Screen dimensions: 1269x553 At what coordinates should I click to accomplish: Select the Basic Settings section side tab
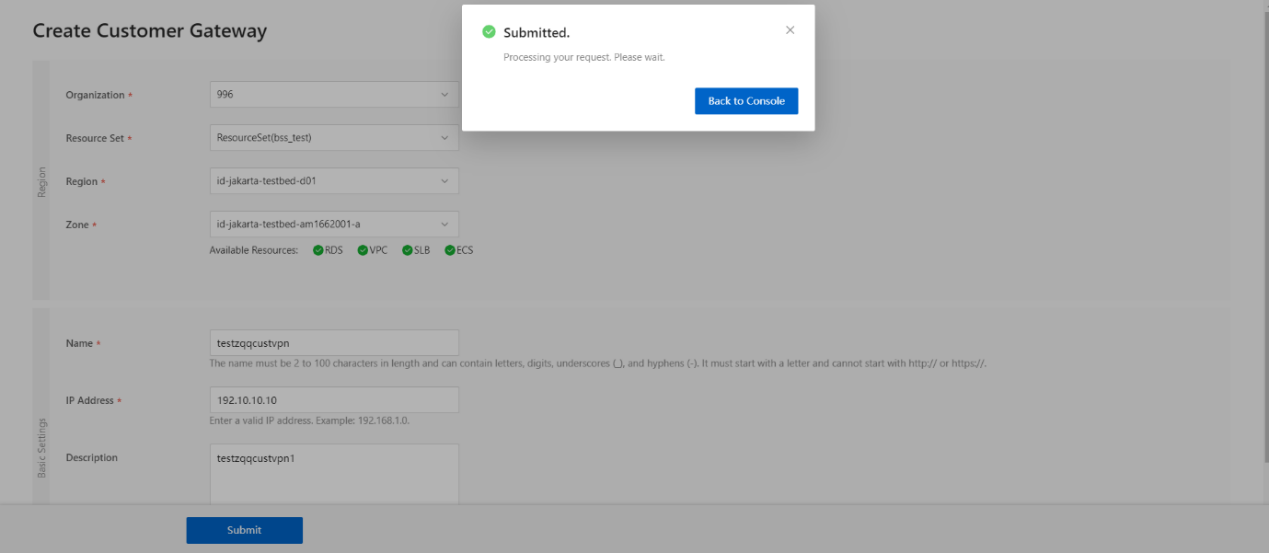pos(41,447)
